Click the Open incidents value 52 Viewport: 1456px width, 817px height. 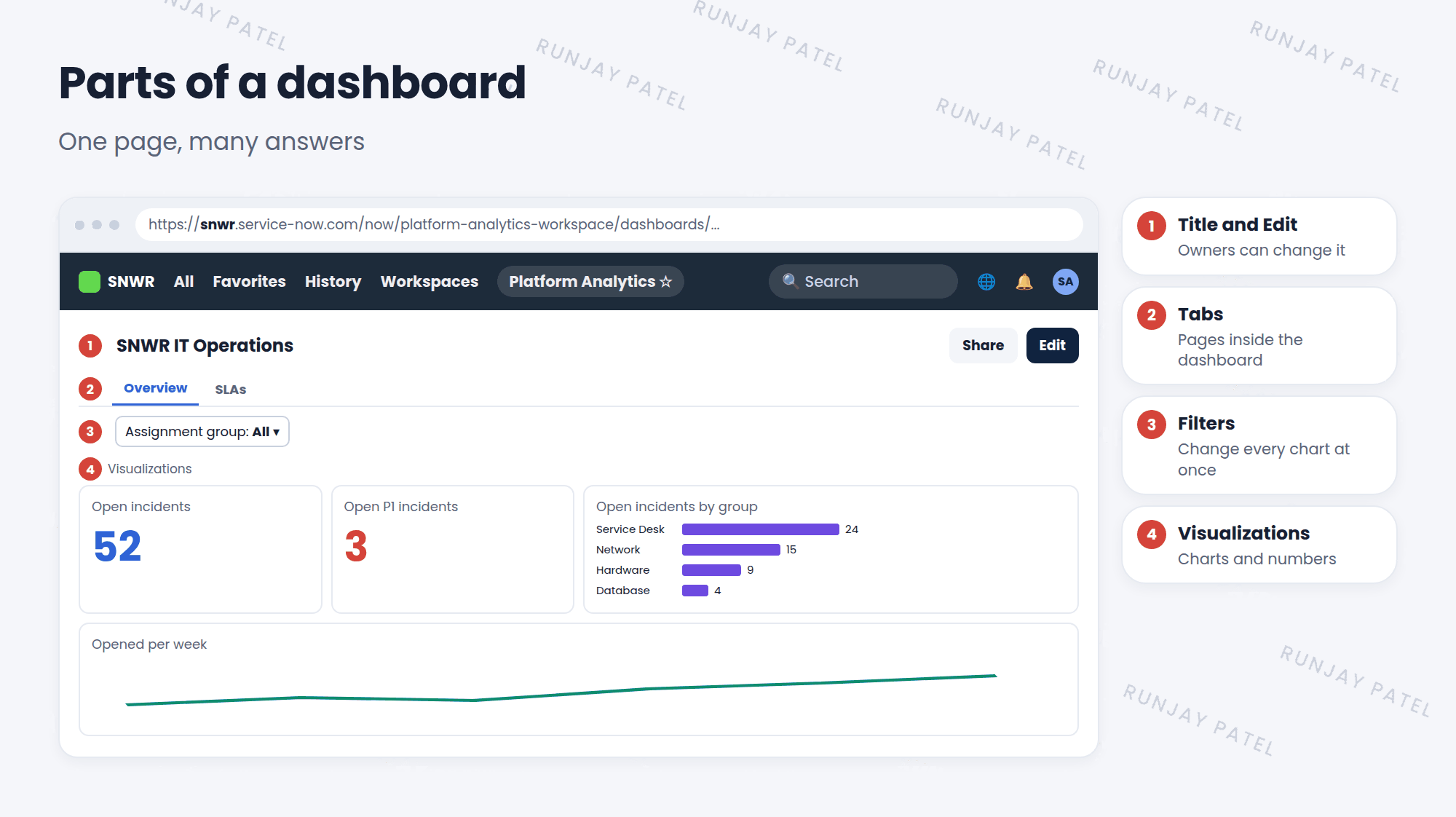(117, 546)
